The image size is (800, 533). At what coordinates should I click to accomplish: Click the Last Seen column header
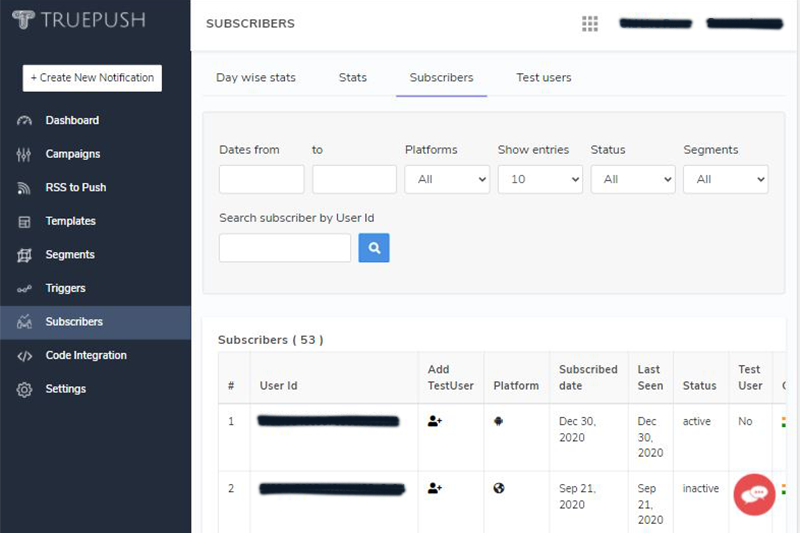click(x=651, y=377)
